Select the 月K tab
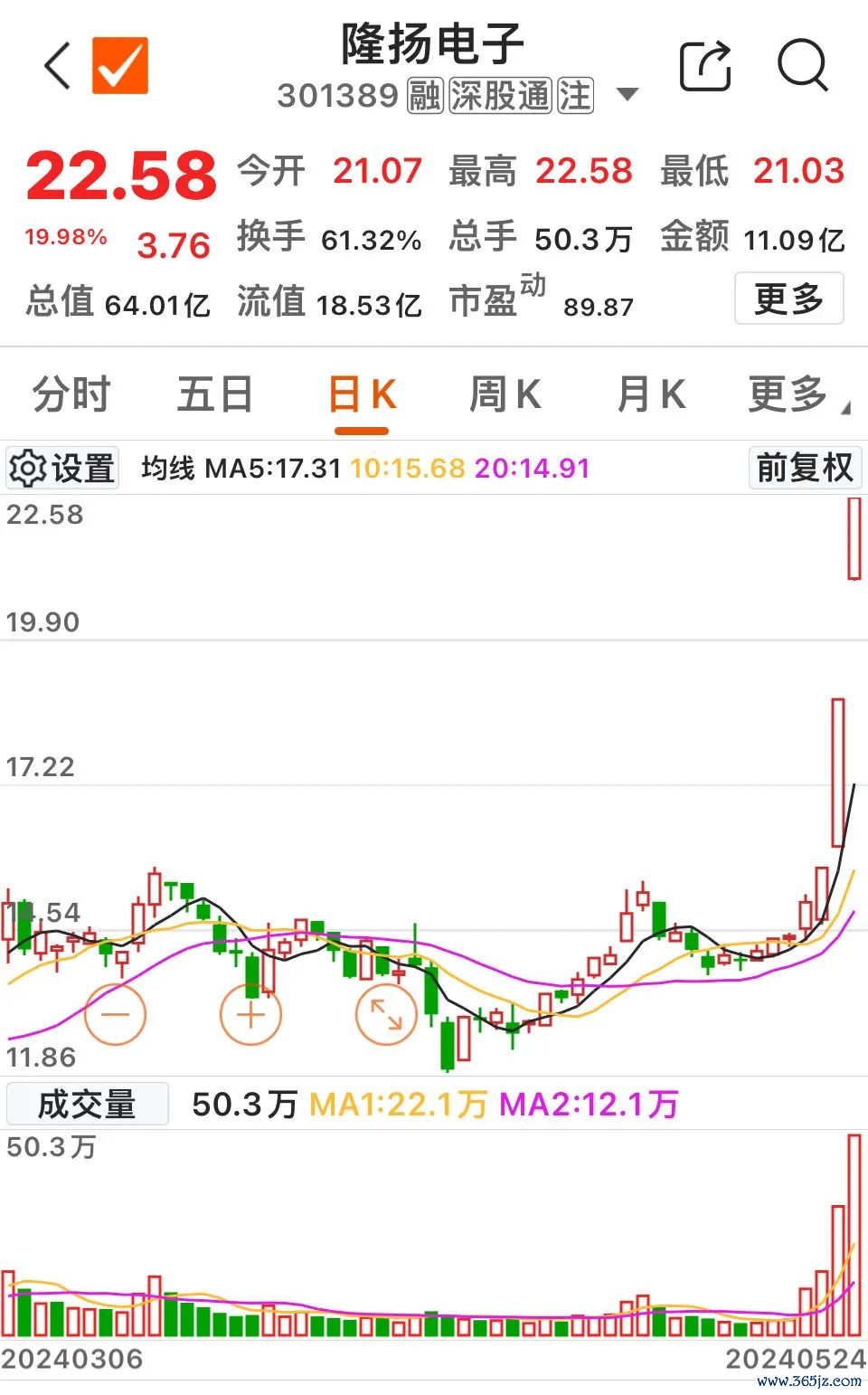The width and height of the screenshot is (868, 1395). tap(650, 394)
